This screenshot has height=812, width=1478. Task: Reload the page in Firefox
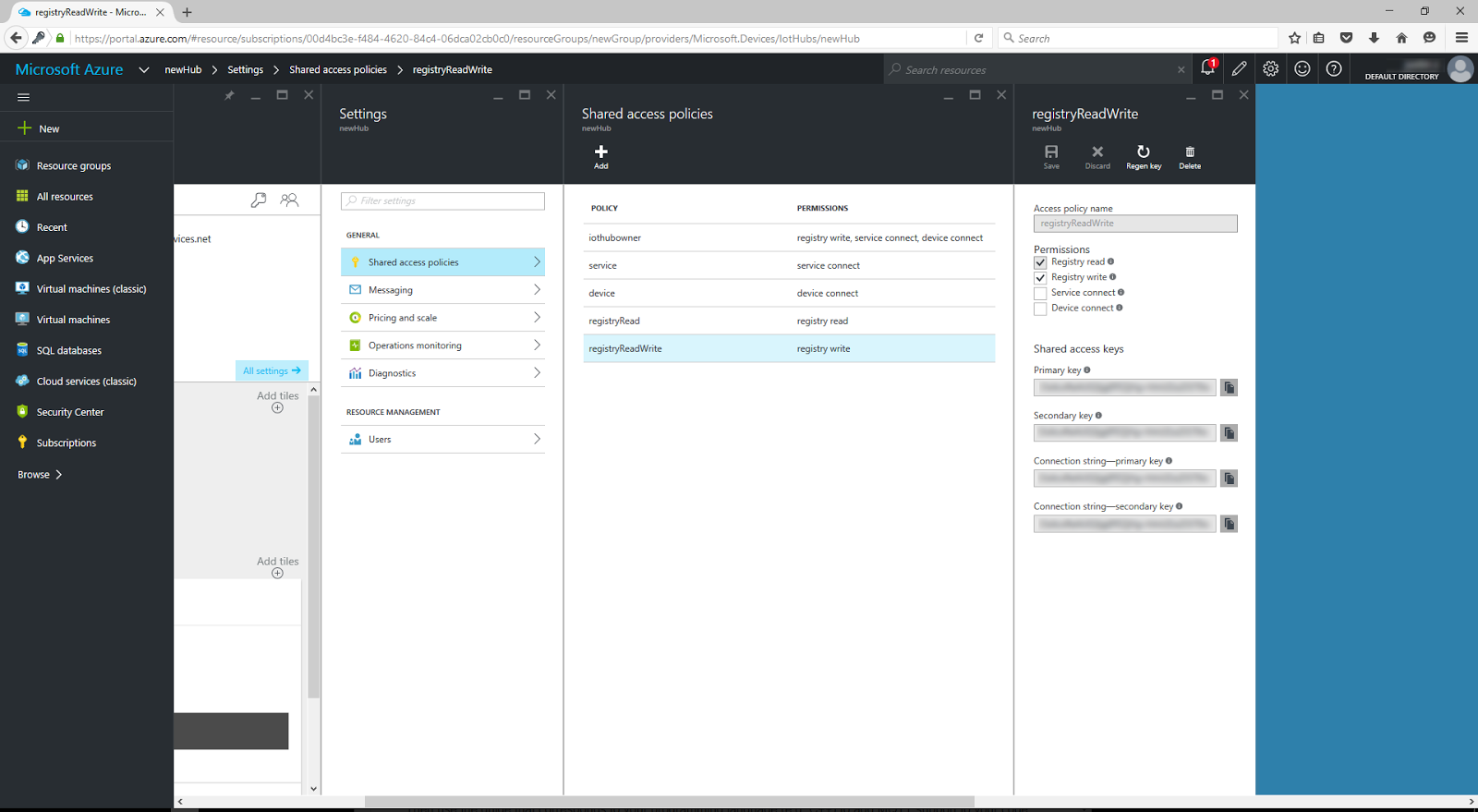[978, 38]
